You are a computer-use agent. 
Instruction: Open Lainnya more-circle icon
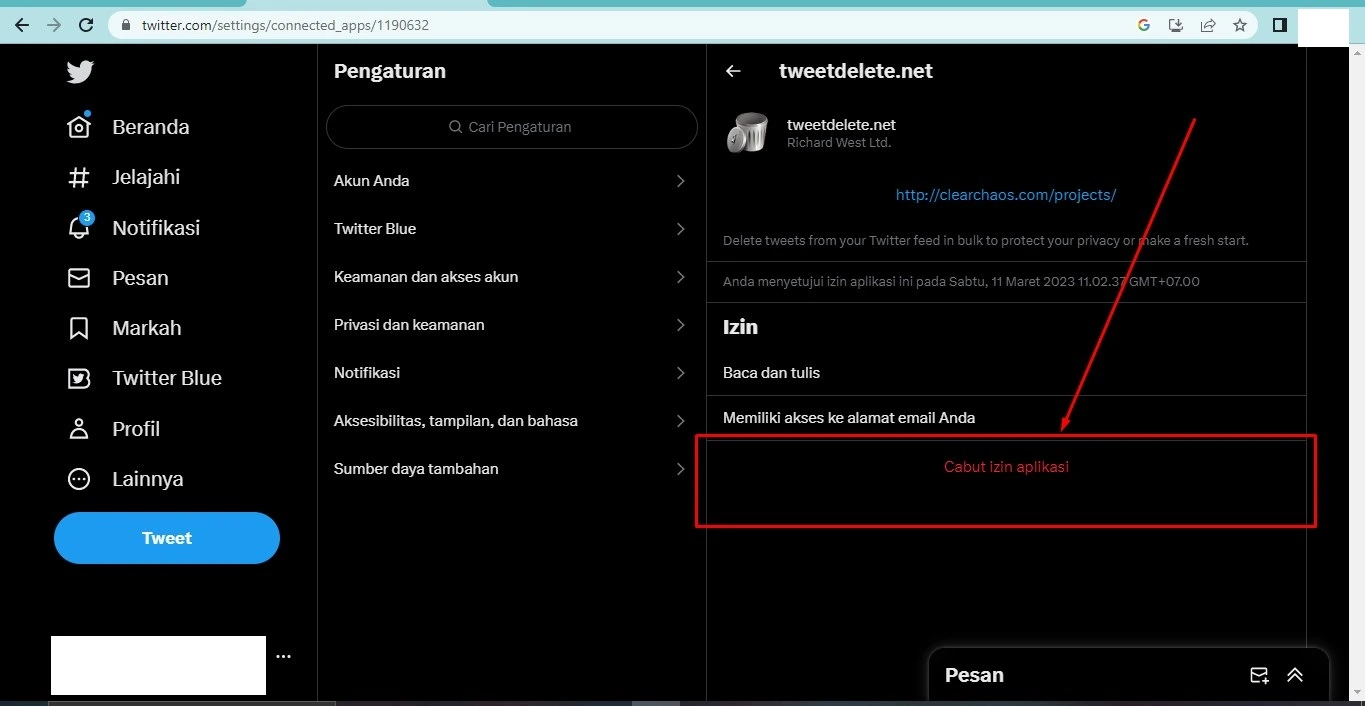click(79, 479)
